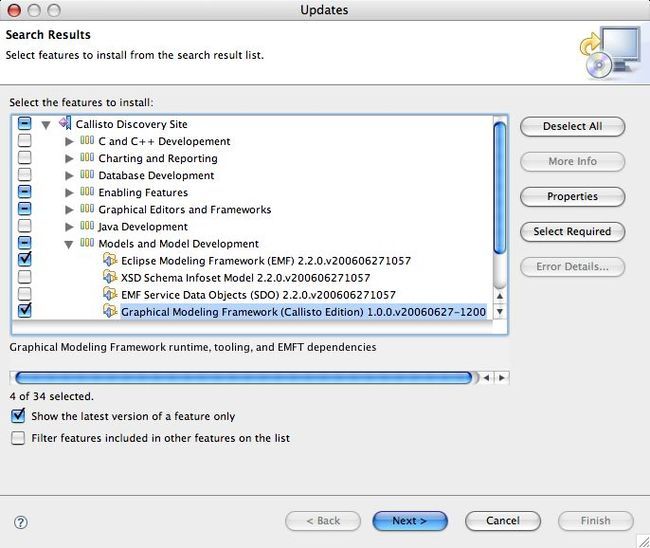This screenshot has width=650, height=548.
Task: Disable Show the latest version of a feature only
Action: (18, 415)
